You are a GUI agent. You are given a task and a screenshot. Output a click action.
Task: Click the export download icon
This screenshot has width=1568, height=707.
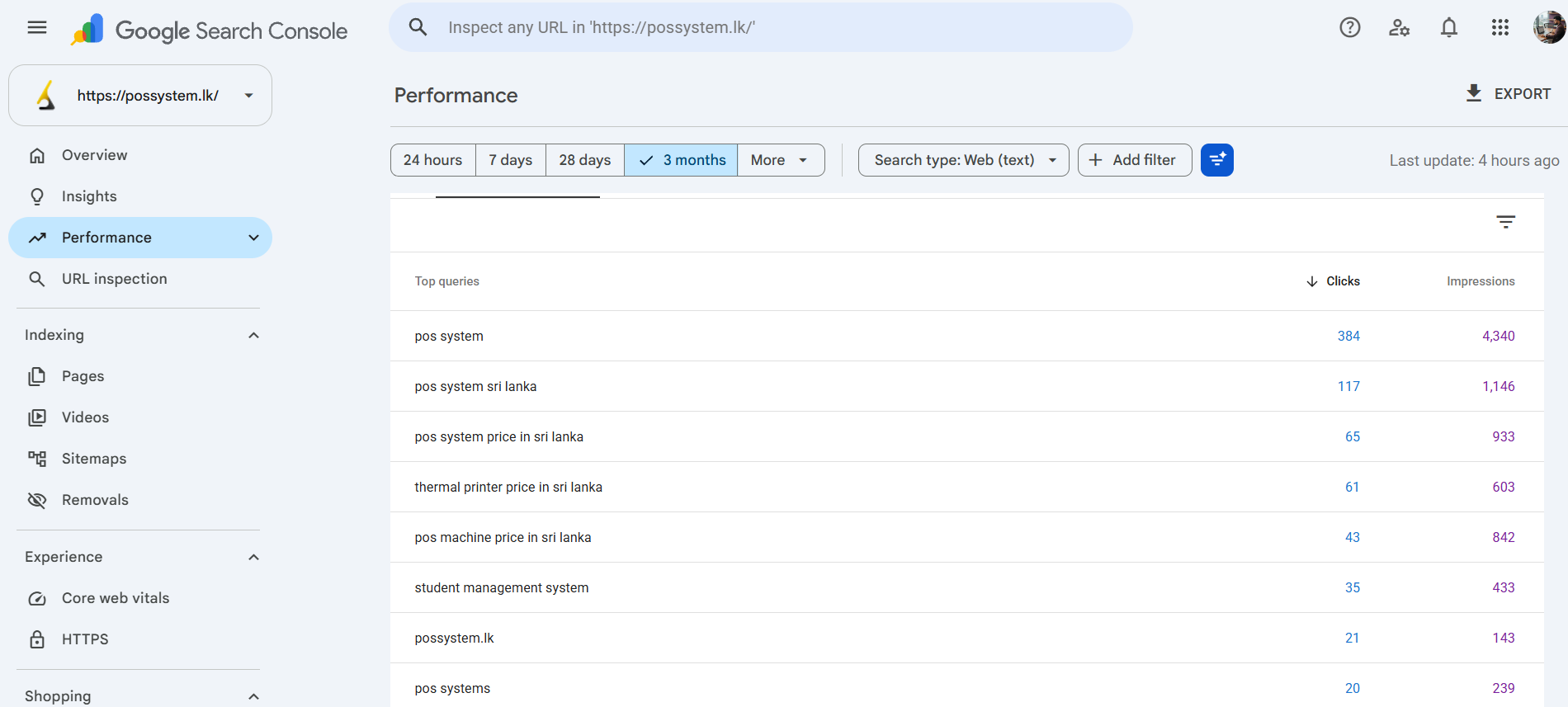[x=1474, y=93]
